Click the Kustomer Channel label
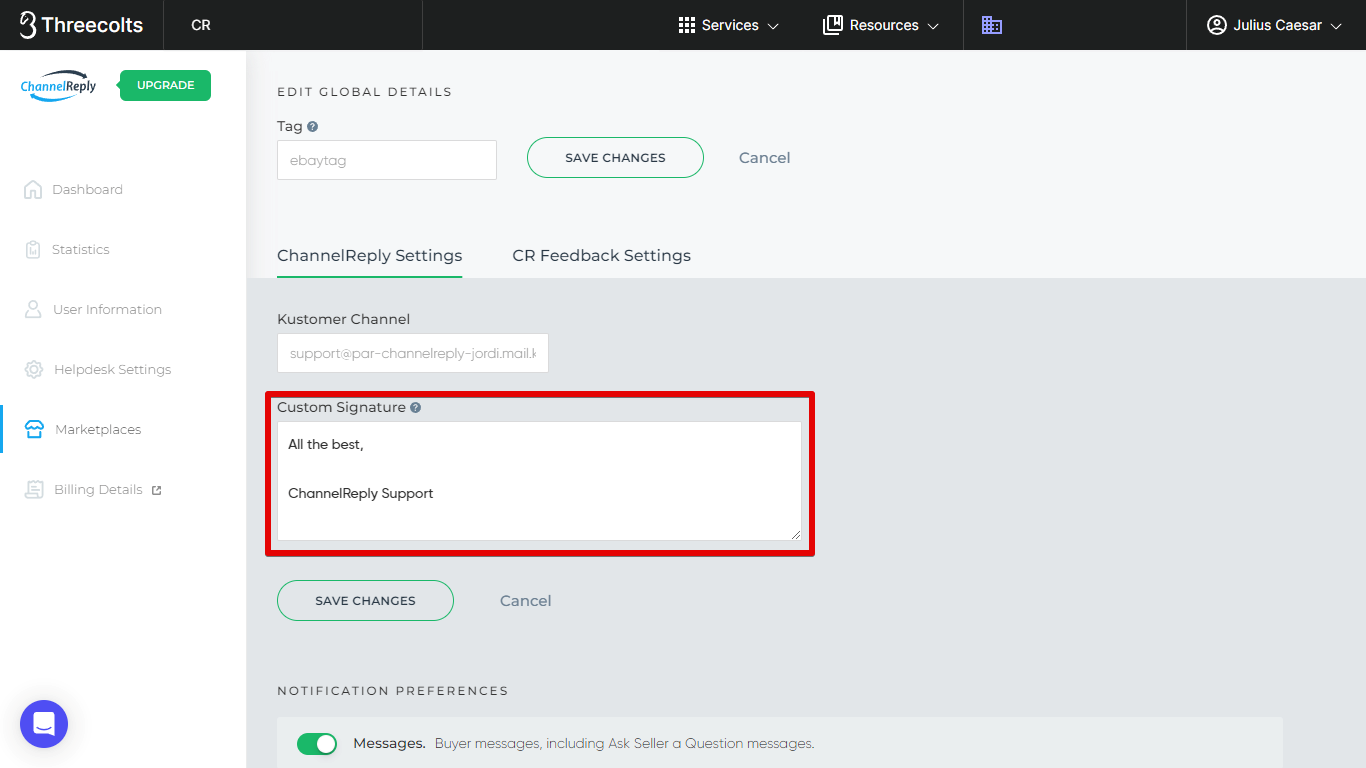Image resolution: width=1366 pixels, height=768 pixels. click(343, 319)
